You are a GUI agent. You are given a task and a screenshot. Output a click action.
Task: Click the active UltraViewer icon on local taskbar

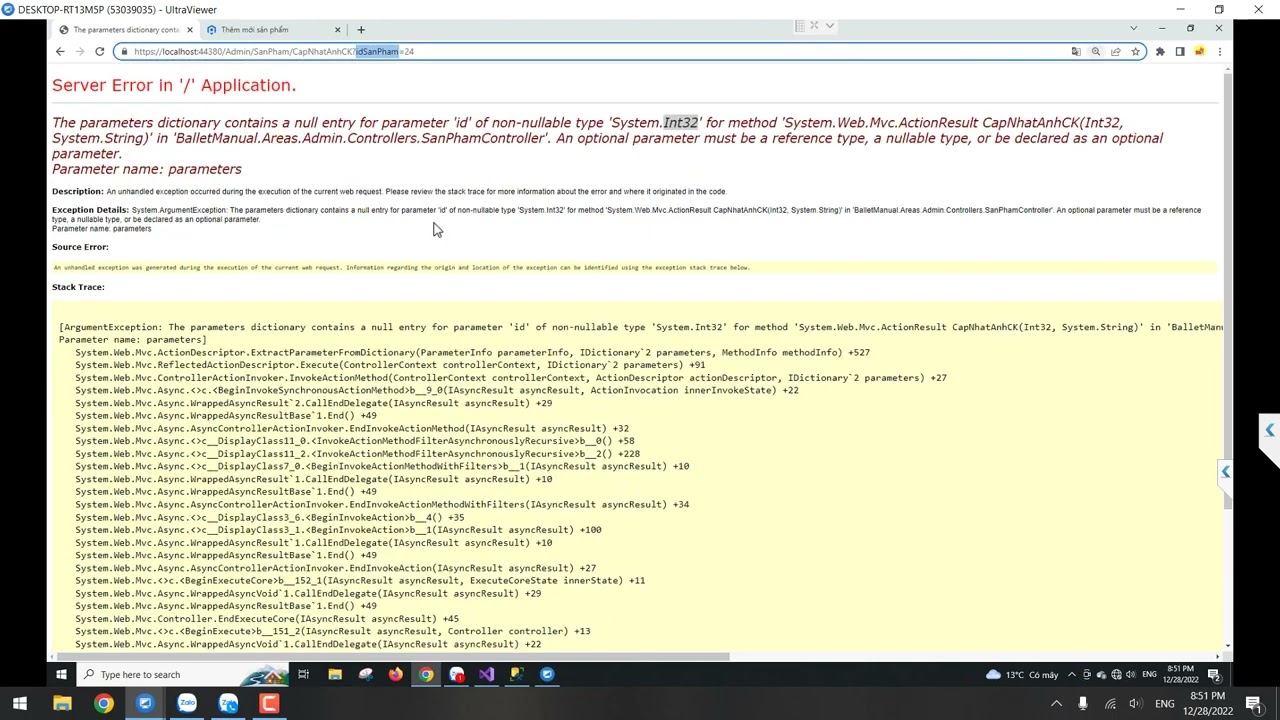pyautogui.click(x=145, y=704)
